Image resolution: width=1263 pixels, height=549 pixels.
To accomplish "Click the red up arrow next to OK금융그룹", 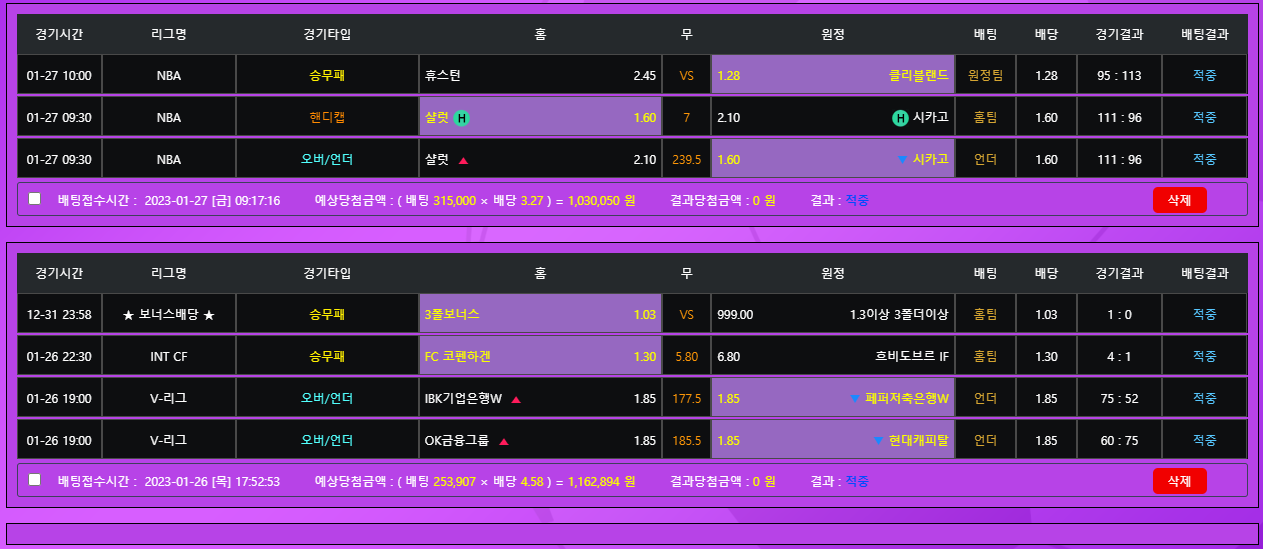I will pos(504,441).
